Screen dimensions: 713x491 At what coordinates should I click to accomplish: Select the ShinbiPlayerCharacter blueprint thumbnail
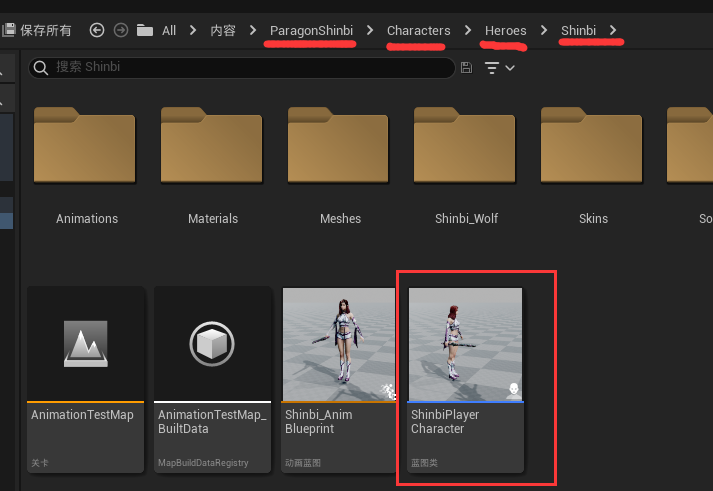click(x=465, y=344)
